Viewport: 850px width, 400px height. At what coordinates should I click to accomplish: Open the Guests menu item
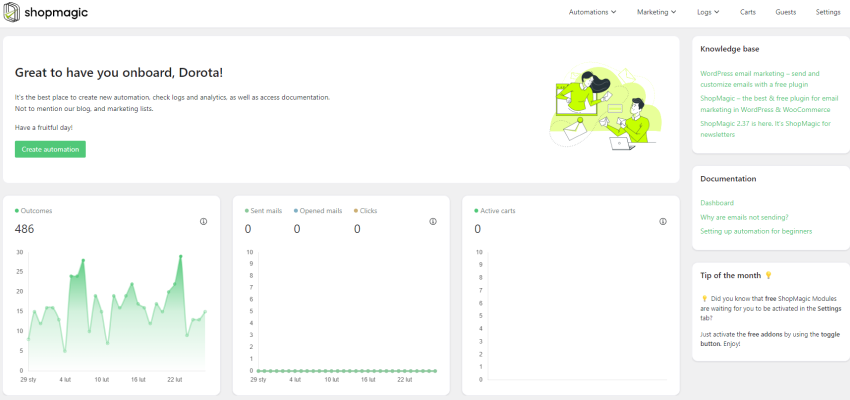[x=785, y=12]
